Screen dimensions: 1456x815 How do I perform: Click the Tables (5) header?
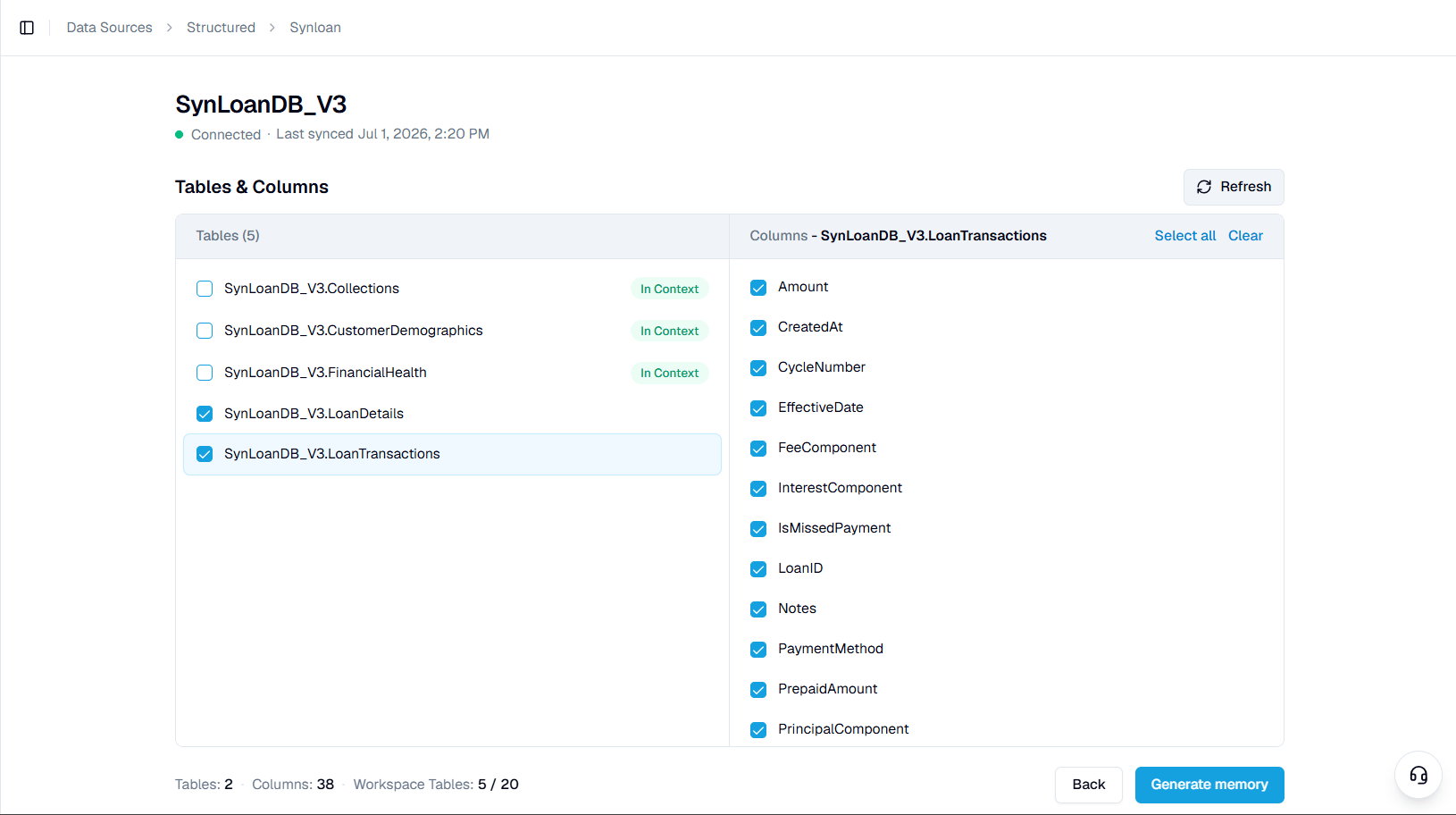pos(228,236)
